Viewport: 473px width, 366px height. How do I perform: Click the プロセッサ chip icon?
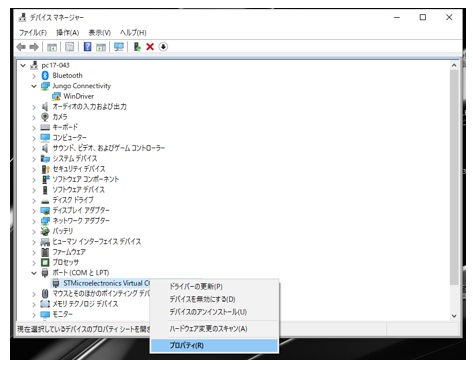tap(45, 262)
